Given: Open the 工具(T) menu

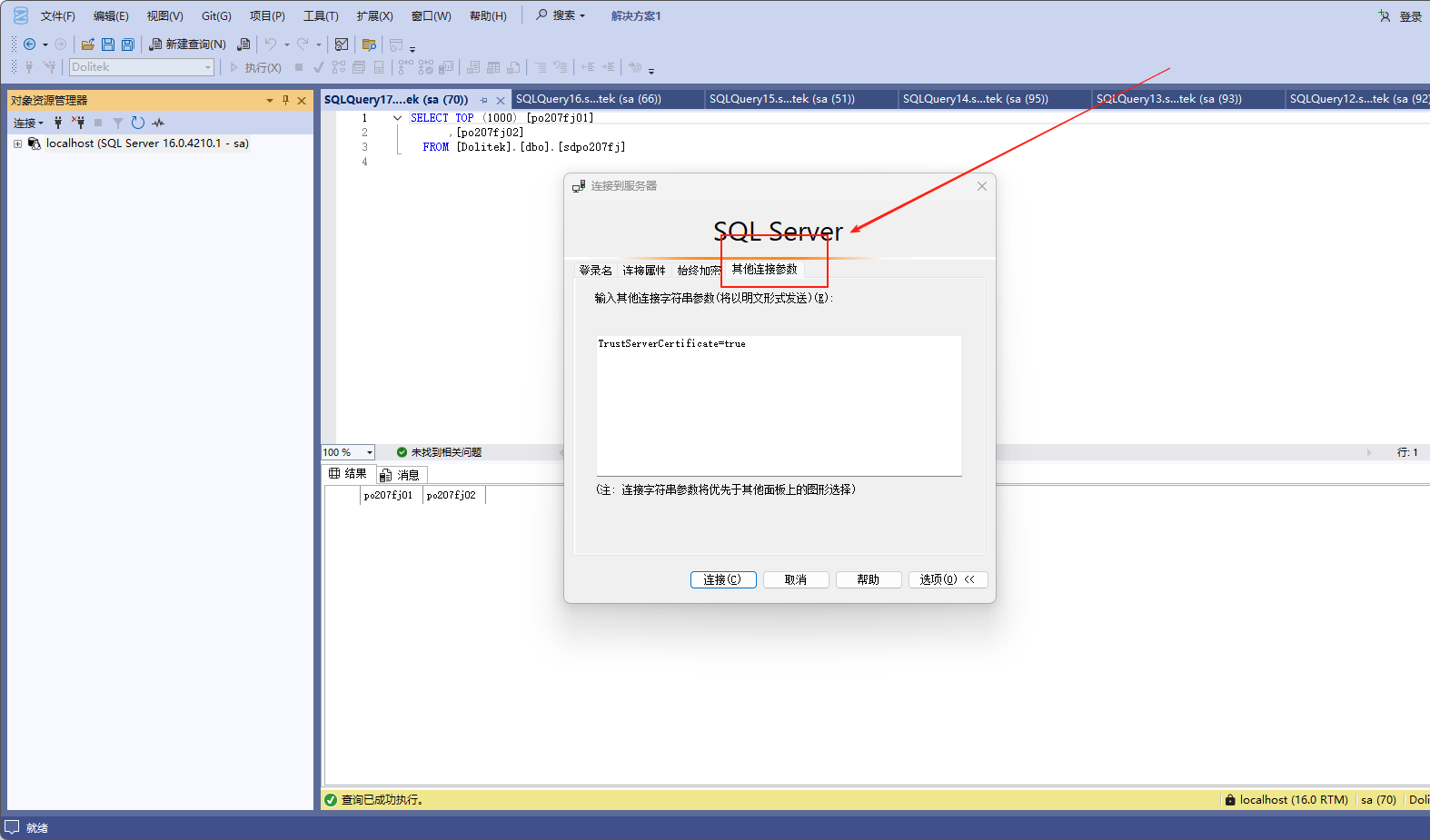Looking at the screenshot, I should (321, 16).
